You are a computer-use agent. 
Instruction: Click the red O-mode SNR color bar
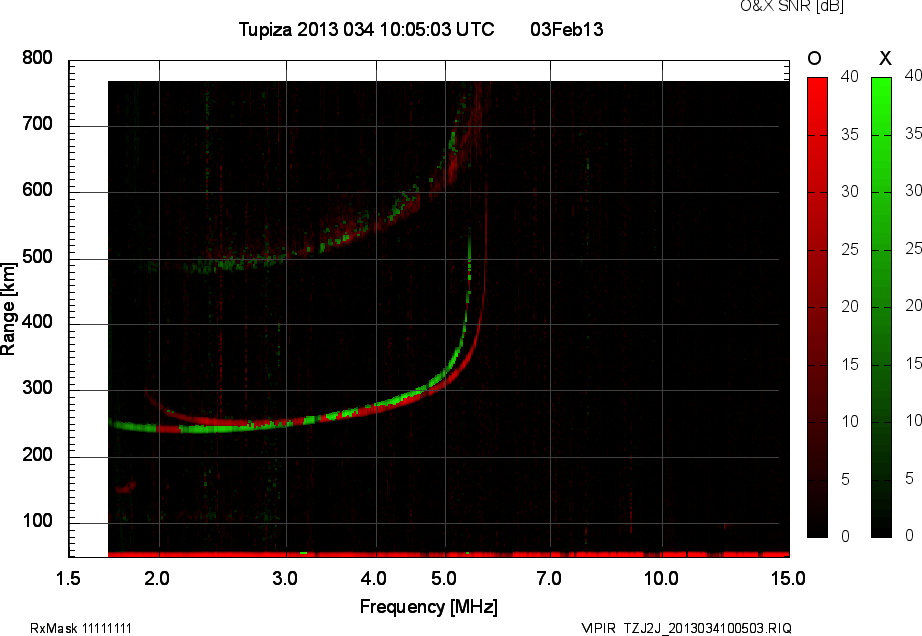pyautogui.click(x=817, y=306)
